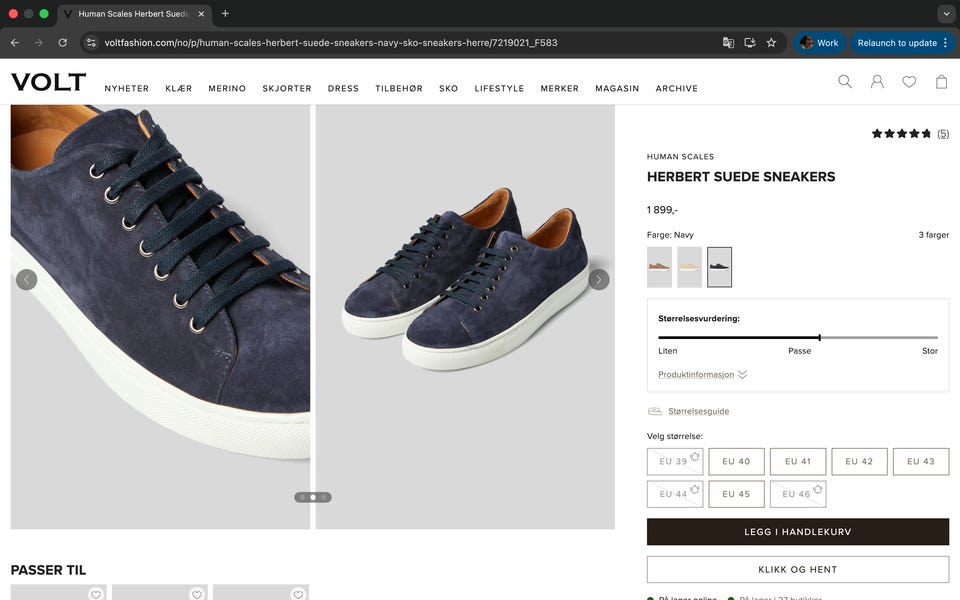Select size EU 41
This screenshot has height=600, width=960.
[x=798, y=462]
